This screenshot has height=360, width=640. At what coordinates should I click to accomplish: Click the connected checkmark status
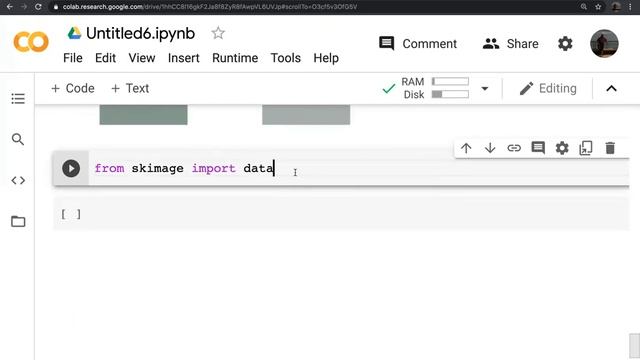coord(389,88)
